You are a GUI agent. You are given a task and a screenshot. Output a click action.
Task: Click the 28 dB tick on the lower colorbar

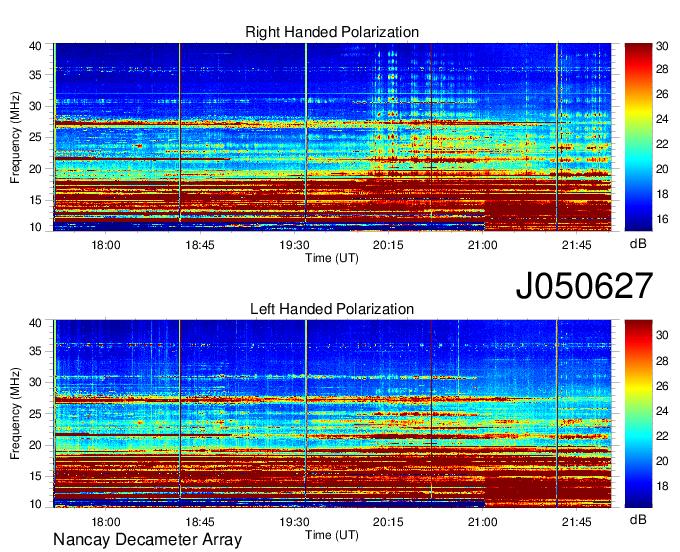point(662,361)
